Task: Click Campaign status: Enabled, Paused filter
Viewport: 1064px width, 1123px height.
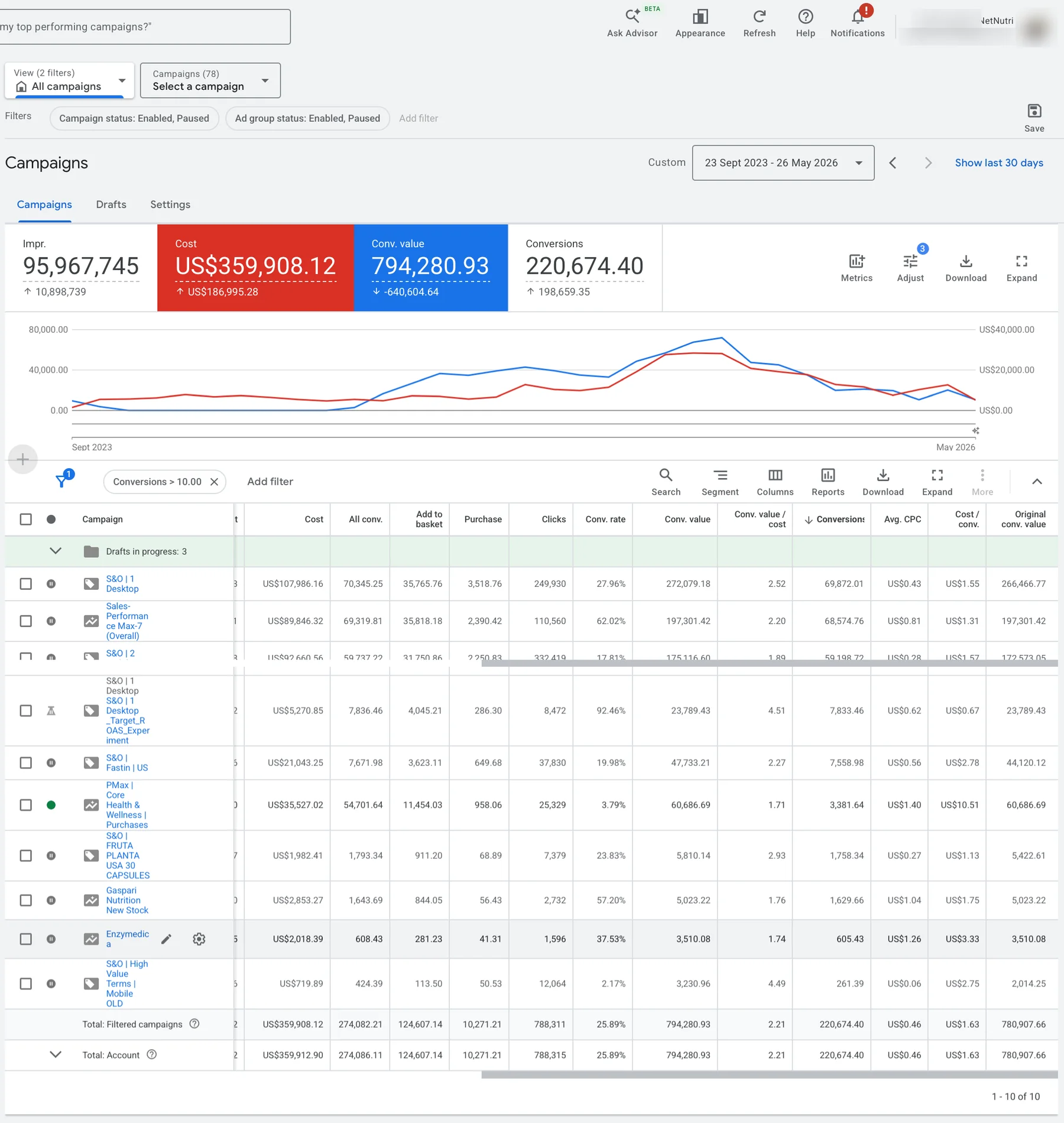Action: (134, 118)
